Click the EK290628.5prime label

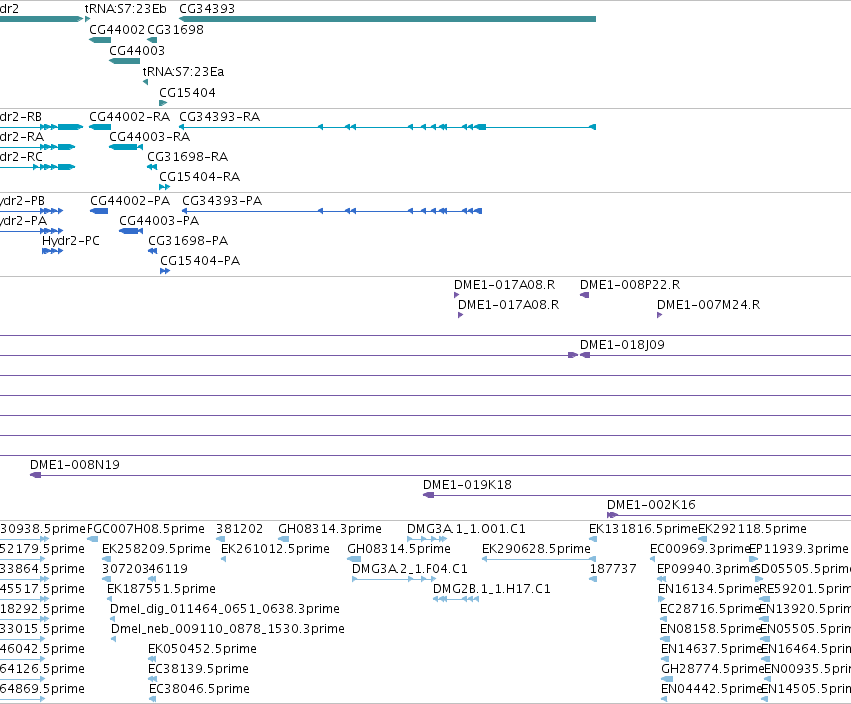[x=536, y=549]
